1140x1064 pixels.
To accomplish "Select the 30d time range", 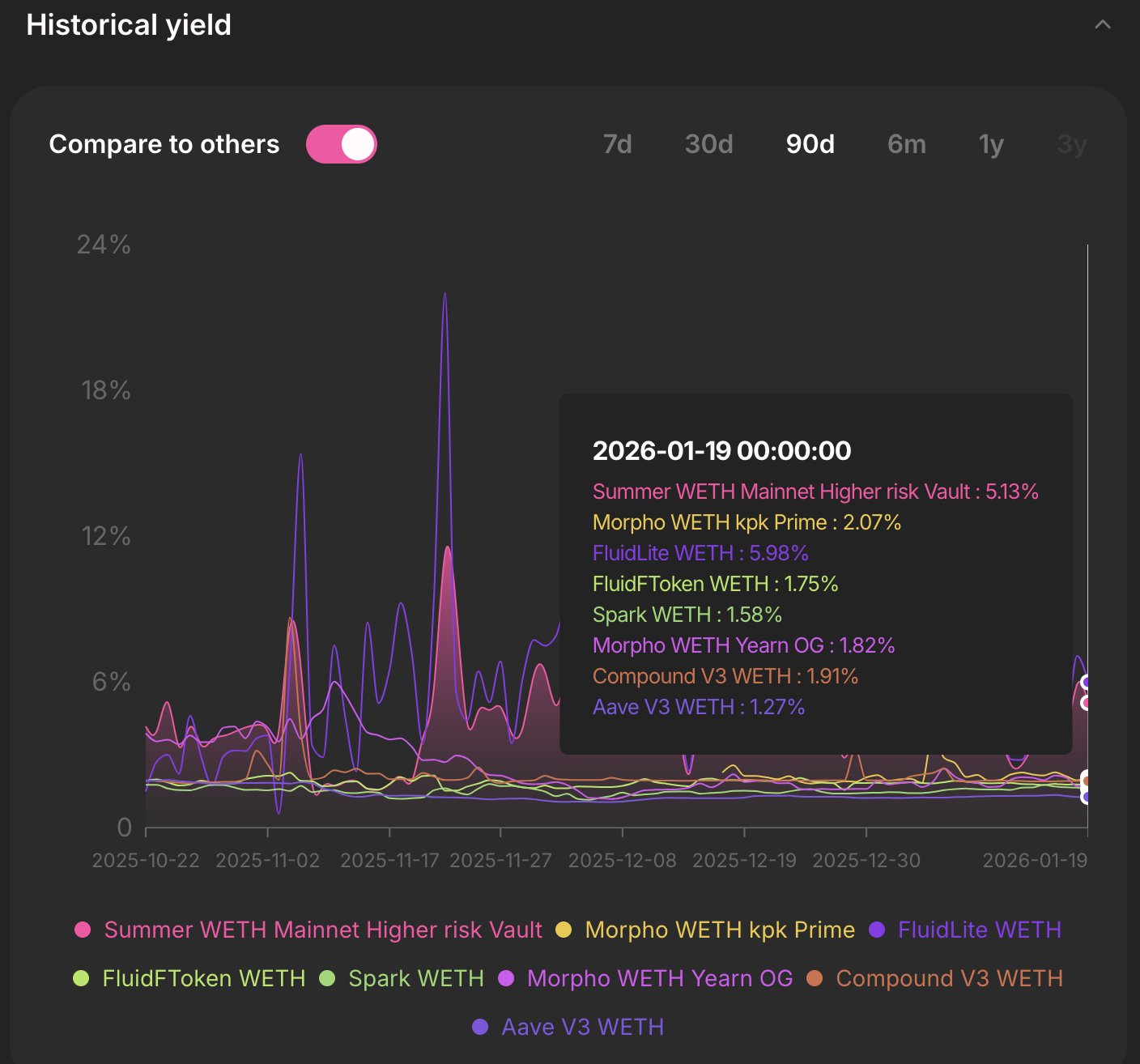I will [708, 144].
